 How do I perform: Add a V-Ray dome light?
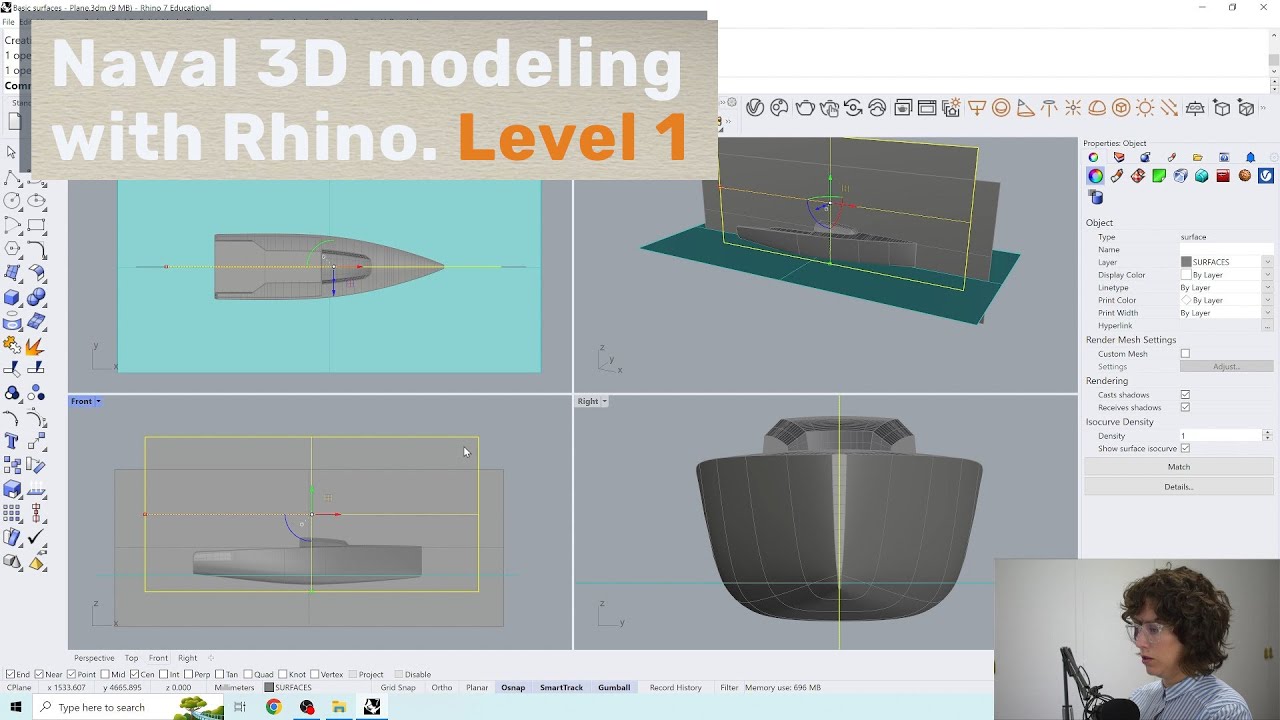tap(1097, 108)
